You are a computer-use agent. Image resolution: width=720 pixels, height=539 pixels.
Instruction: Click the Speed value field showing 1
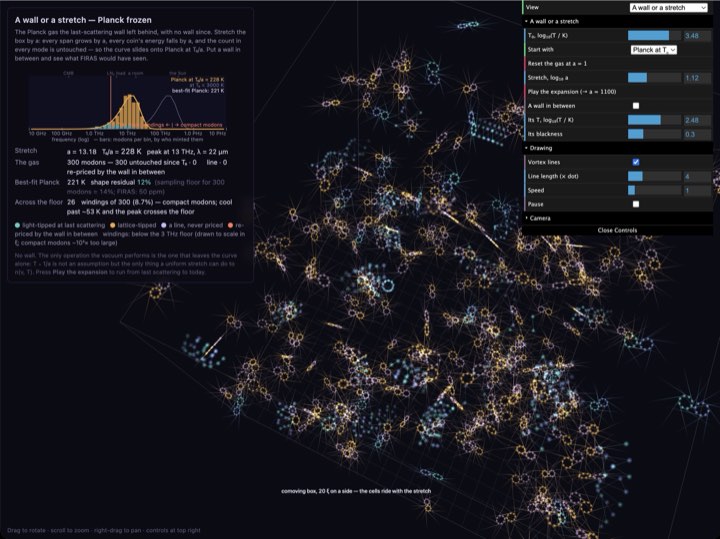coord(697,190)
